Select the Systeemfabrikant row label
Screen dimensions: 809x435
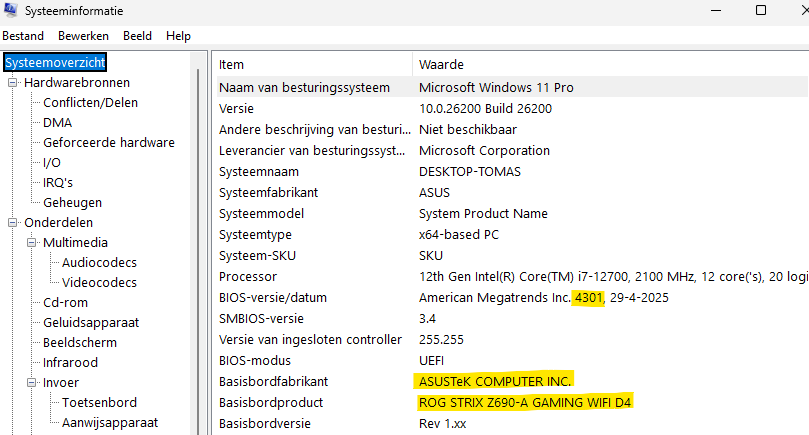pos(268,193)
